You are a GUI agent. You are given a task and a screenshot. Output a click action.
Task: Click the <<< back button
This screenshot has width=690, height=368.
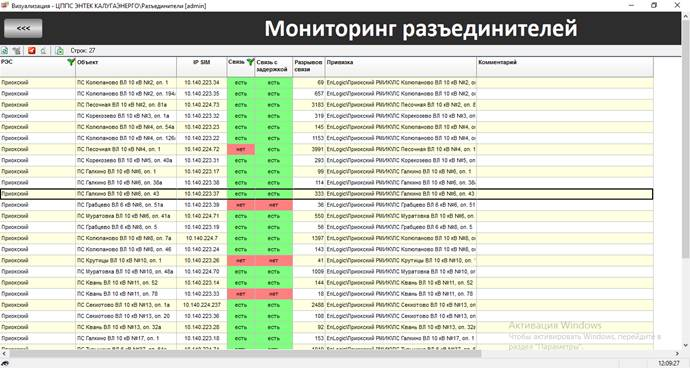click(x=23, y=28)
